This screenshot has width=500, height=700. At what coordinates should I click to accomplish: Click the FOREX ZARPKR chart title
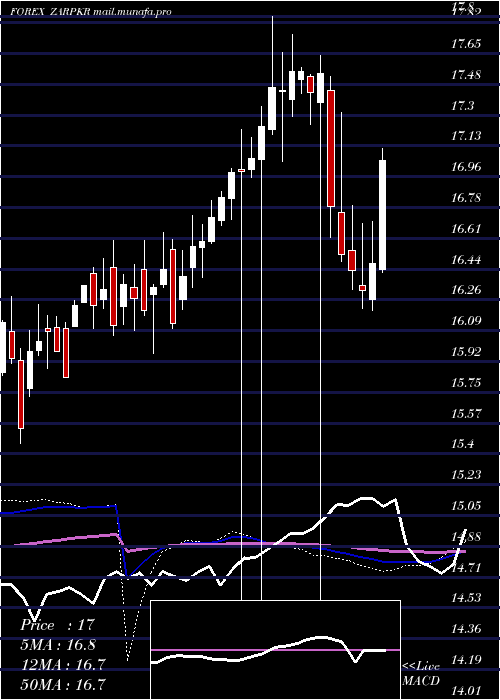(x=92, y=12)
